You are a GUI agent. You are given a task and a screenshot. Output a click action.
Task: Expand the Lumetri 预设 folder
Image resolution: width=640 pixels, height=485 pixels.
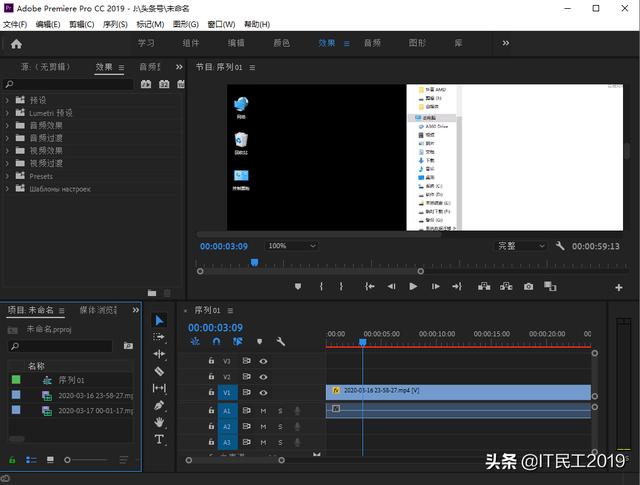tap(7, 113)
